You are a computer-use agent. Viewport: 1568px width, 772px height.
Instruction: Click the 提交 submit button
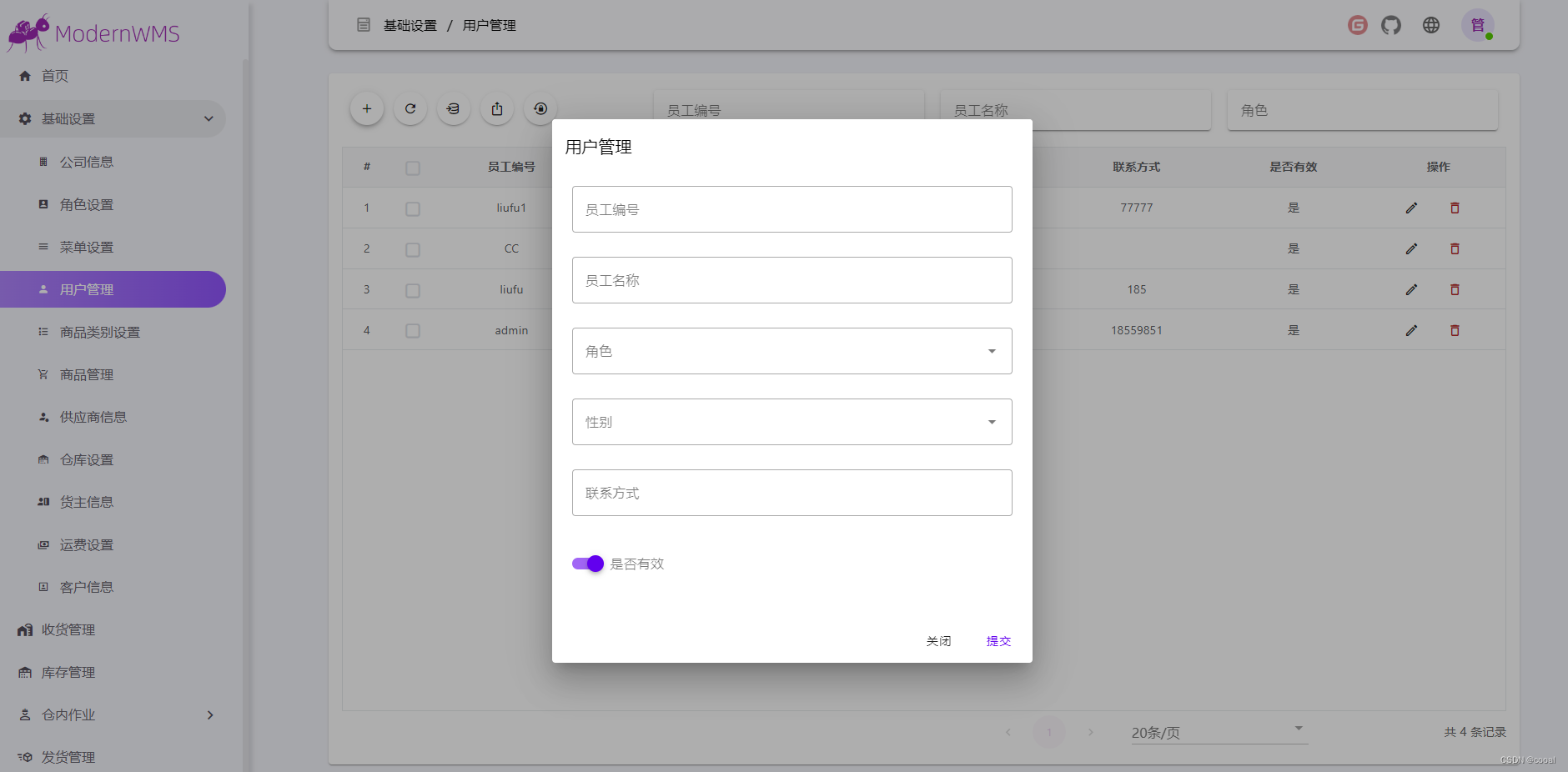997,640
